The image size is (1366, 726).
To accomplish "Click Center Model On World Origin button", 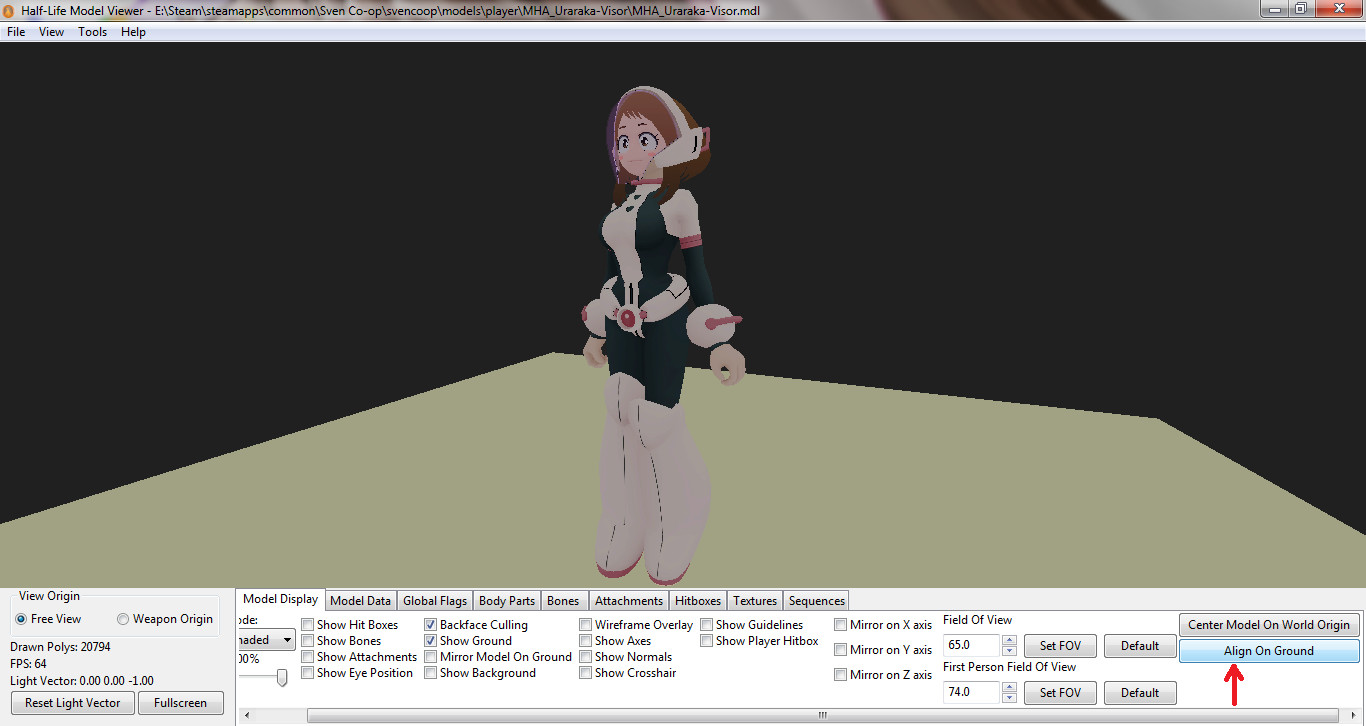I will (x=1269, y=625).
